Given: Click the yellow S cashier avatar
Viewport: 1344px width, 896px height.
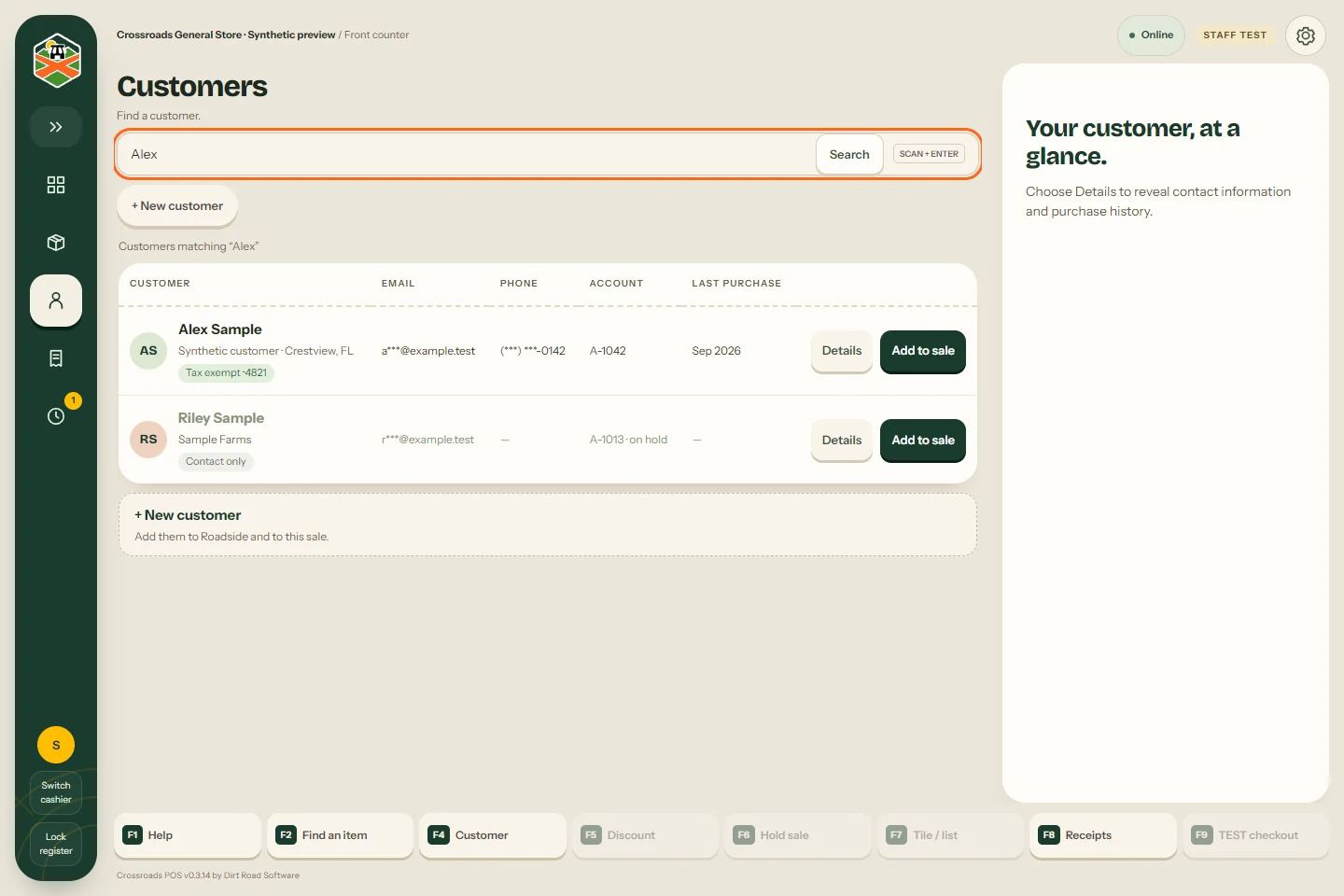Looking at the screenshot, I should click(x=56, y=745).
